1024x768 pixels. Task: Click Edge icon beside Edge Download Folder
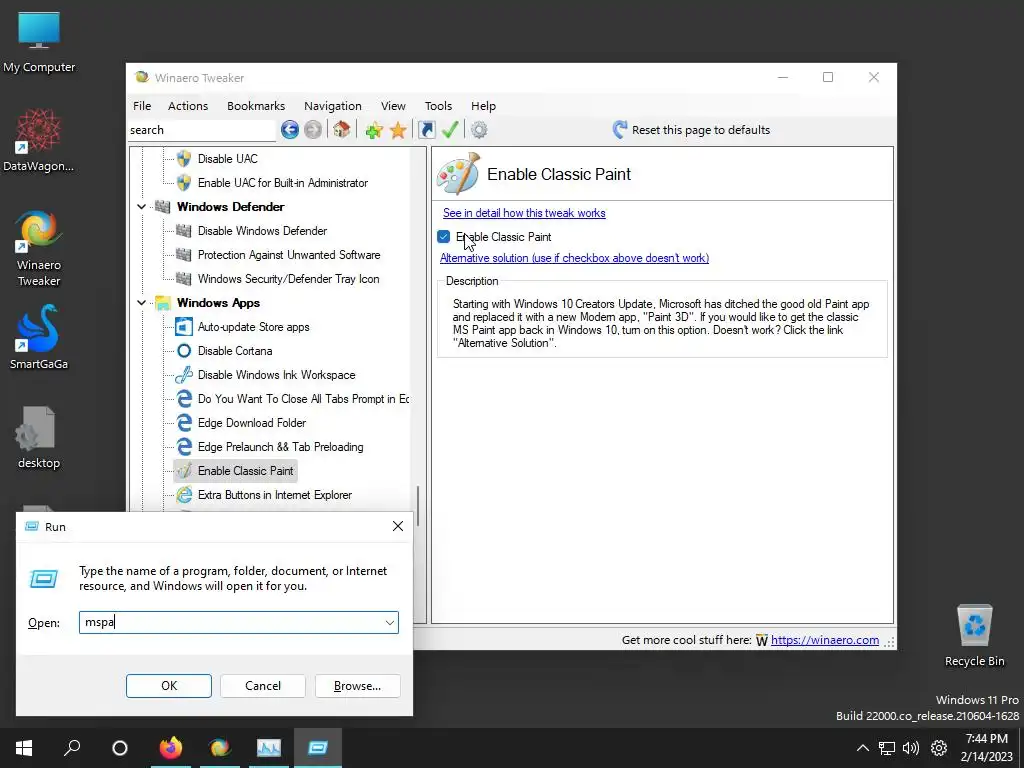pos(184,423)
